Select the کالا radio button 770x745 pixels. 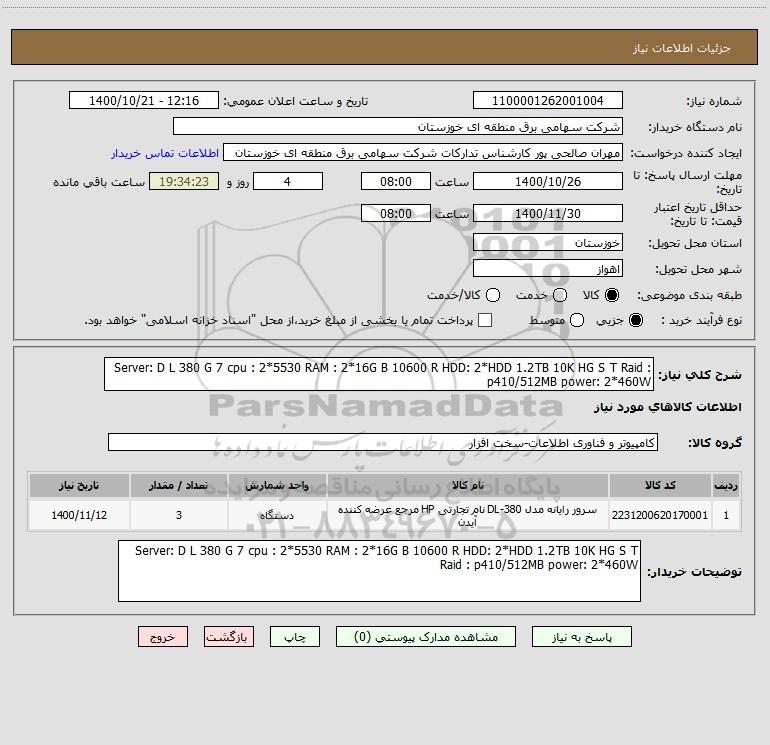613,296
